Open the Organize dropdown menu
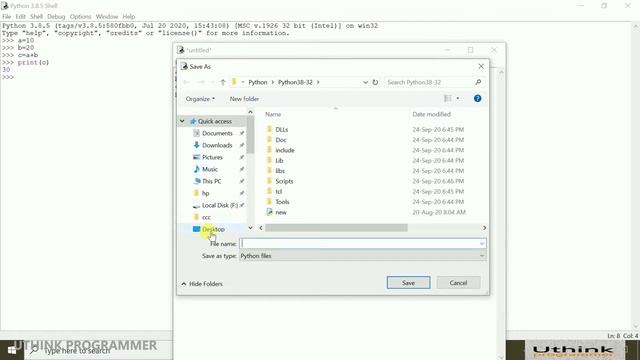 200,99
